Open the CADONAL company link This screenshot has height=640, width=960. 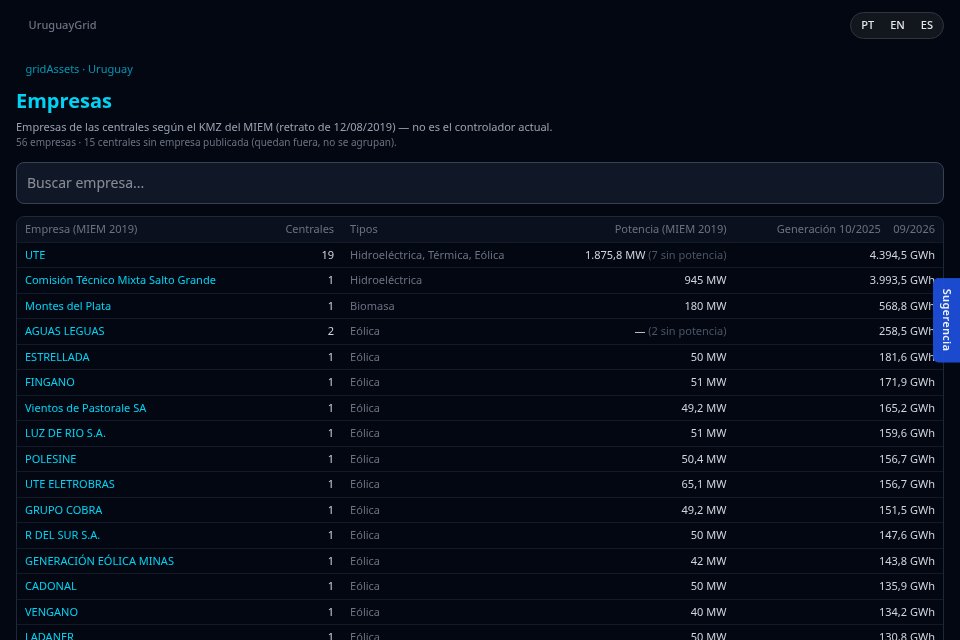click(x=51, y=586)
